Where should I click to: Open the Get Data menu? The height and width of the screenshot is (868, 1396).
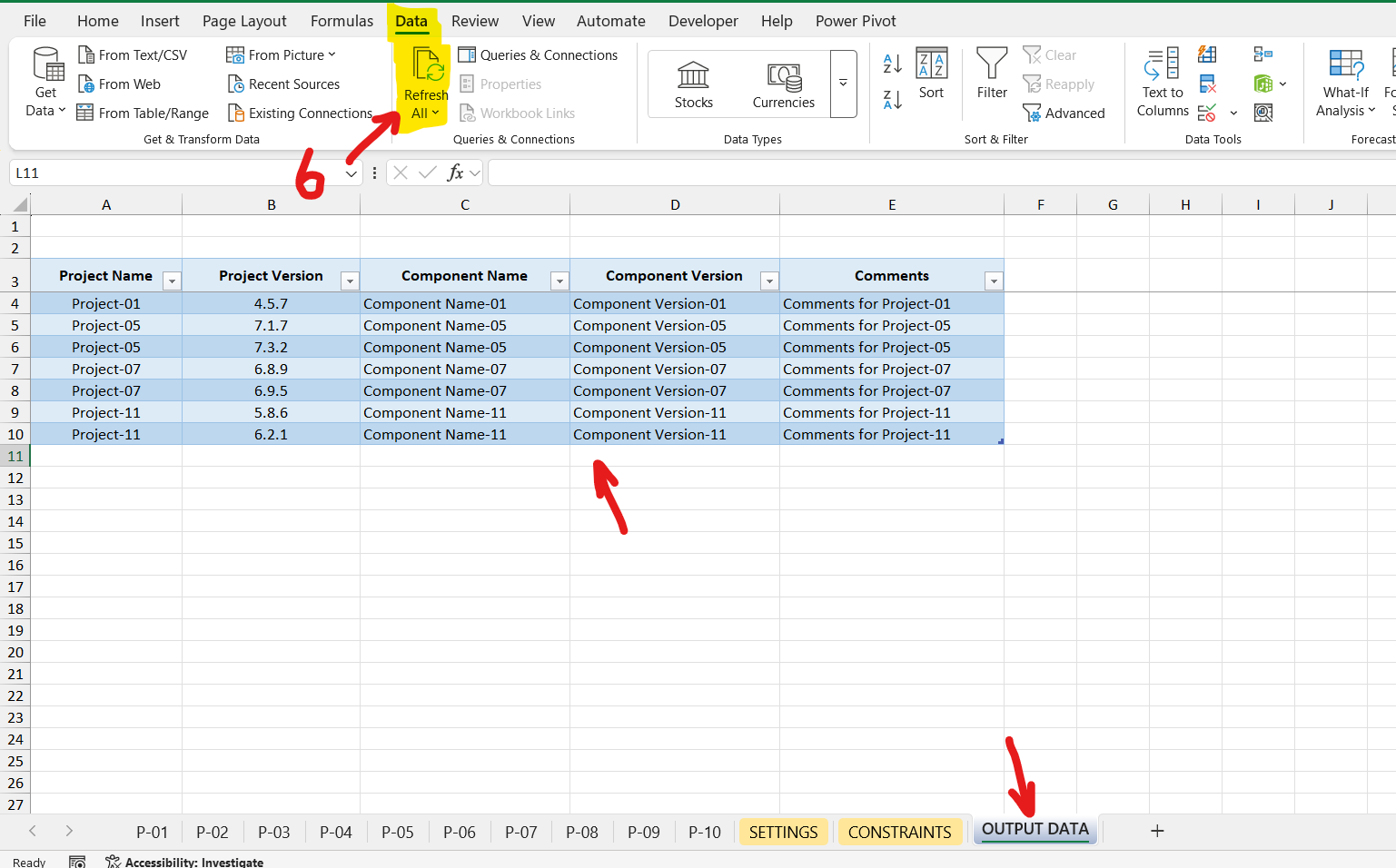tap(46, 83)
